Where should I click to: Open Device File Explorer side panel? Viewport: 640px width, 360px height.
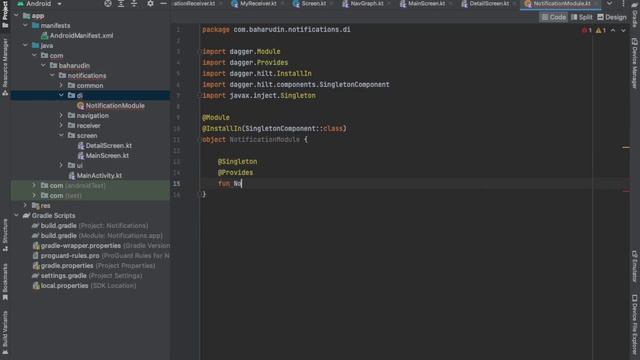[635, 325]
